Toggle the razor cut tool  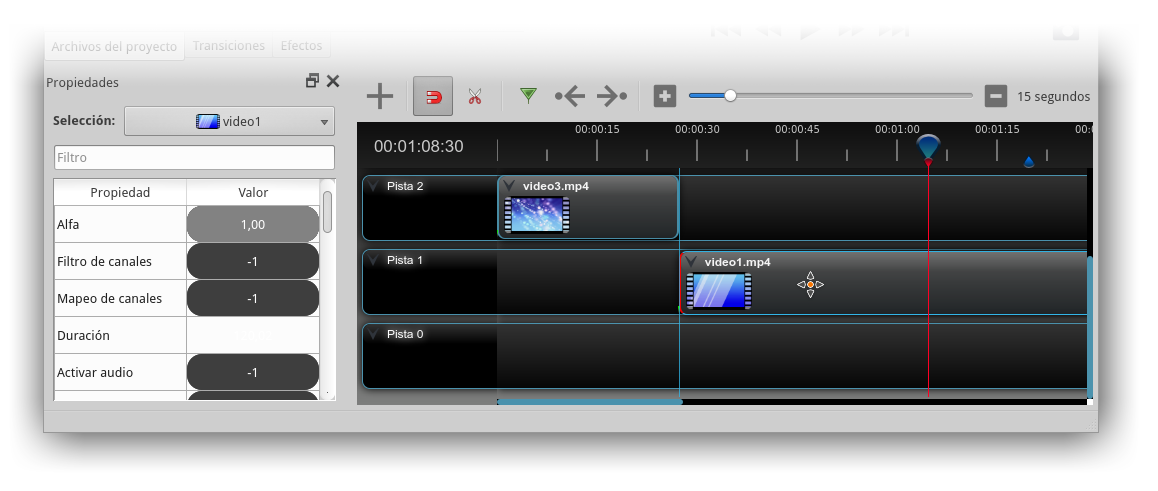[x=475, y=97]
